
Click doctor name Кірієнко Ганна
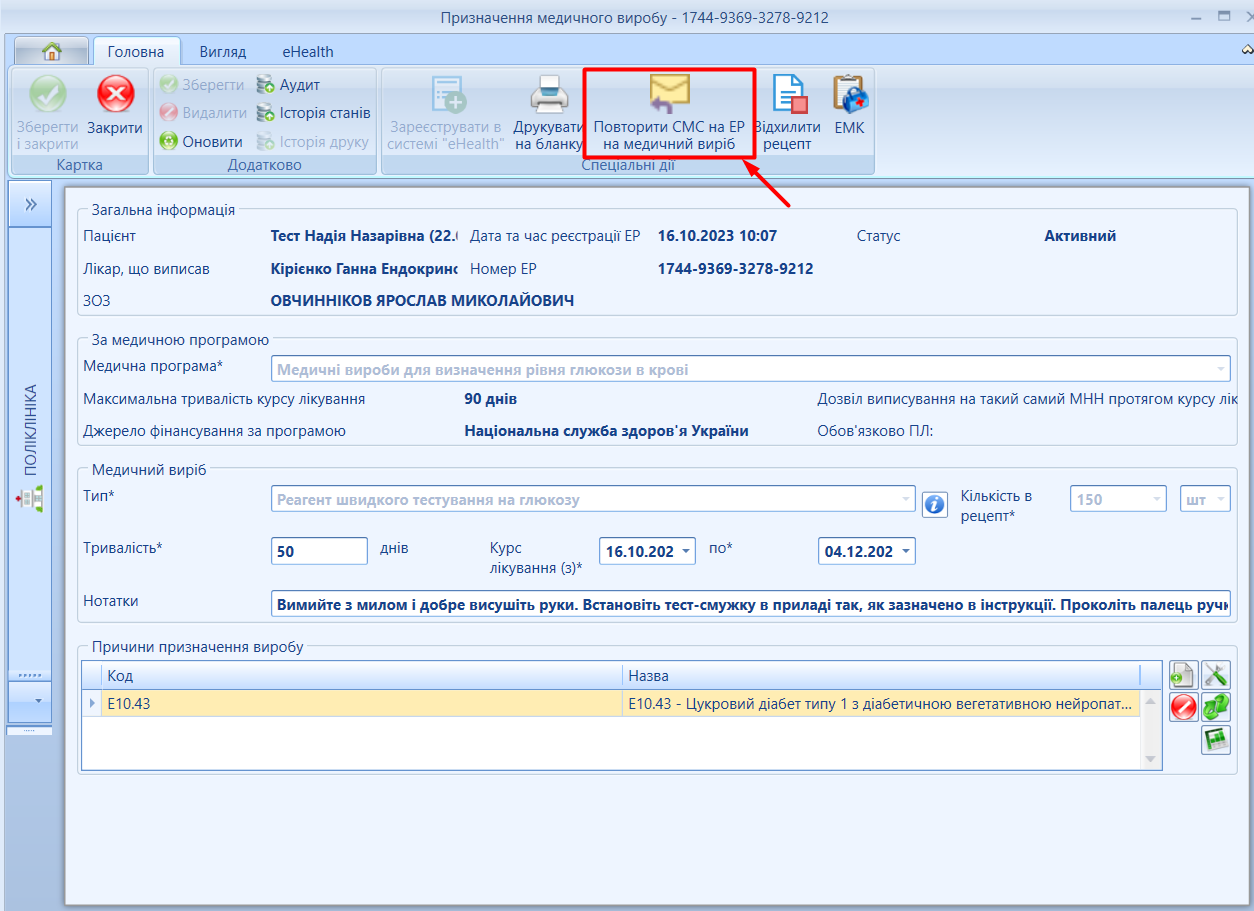coord(364,269)
